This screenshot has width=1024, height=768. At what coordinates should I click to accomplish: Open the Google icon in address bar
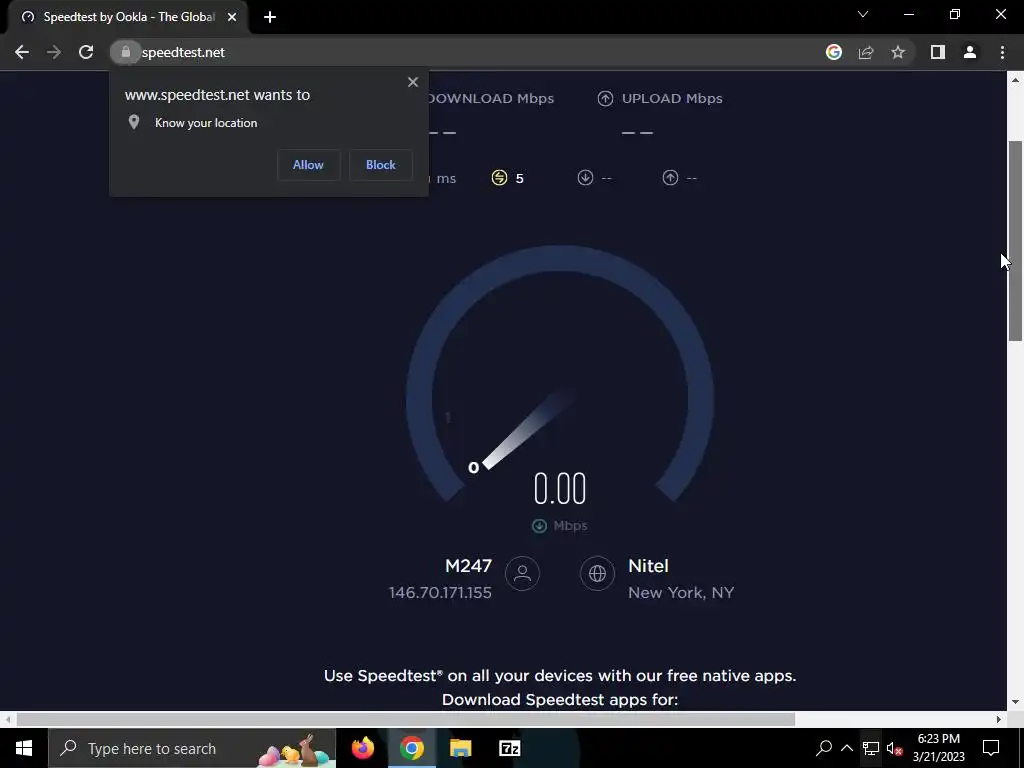tap(834, 52)
